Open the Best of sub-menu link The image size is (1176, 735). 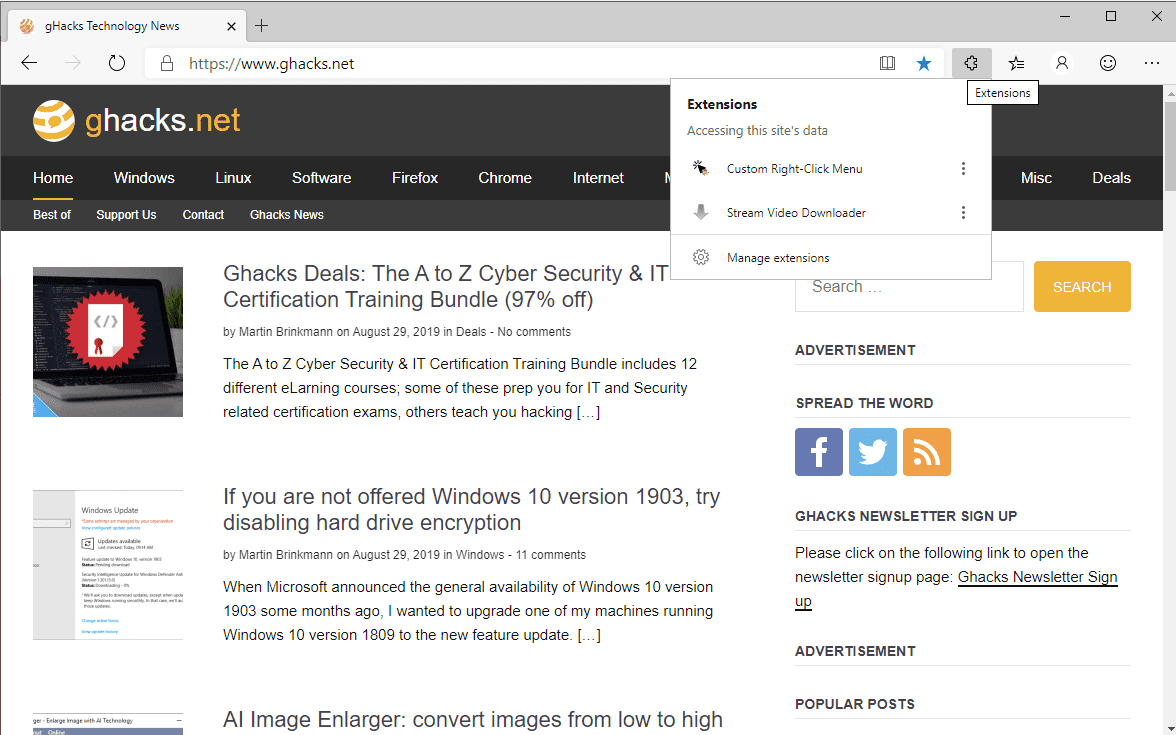point(52,214)
